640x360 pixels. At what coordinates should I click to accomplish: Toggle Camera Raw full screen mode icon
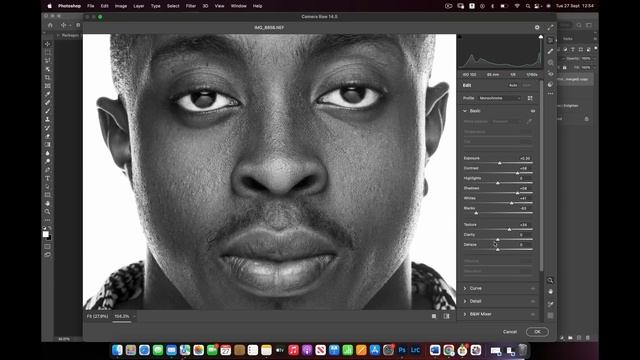pyautogui.click(x=550, y=27)
